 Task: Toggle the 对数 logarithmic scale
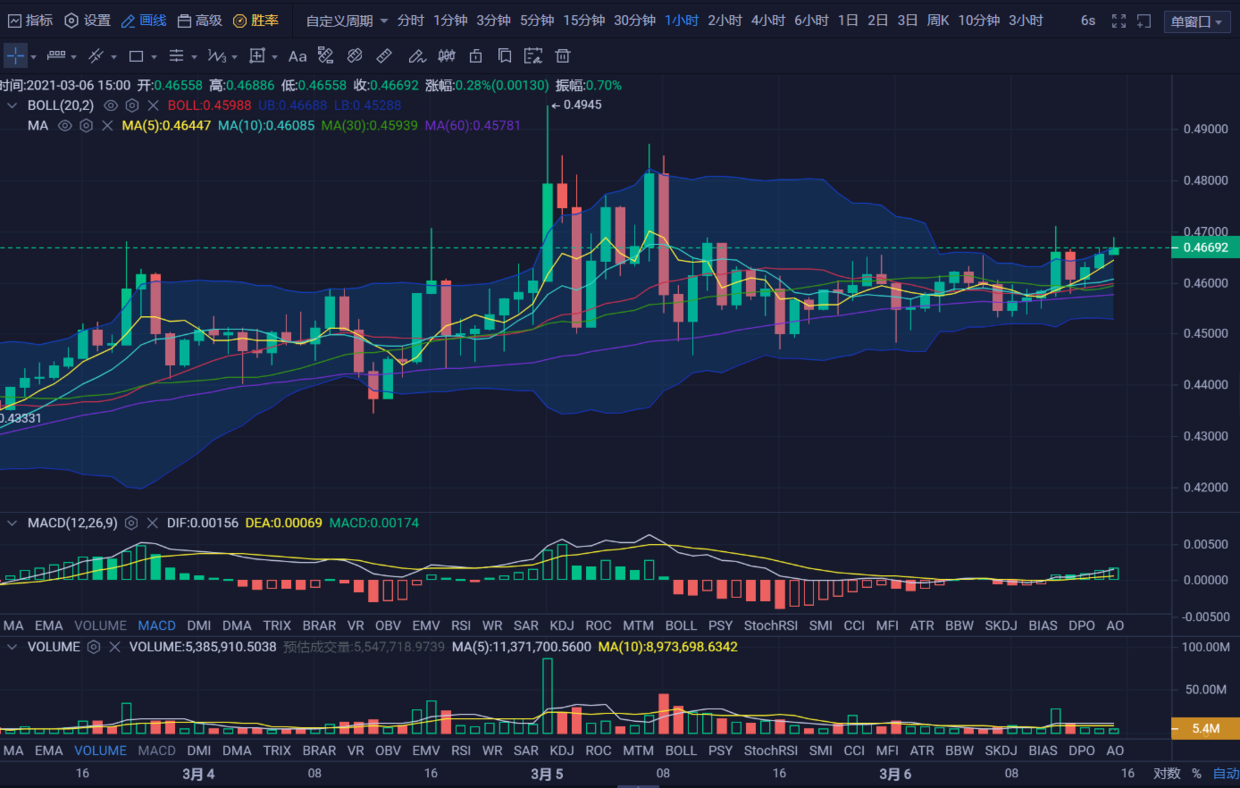[1166, 773]
